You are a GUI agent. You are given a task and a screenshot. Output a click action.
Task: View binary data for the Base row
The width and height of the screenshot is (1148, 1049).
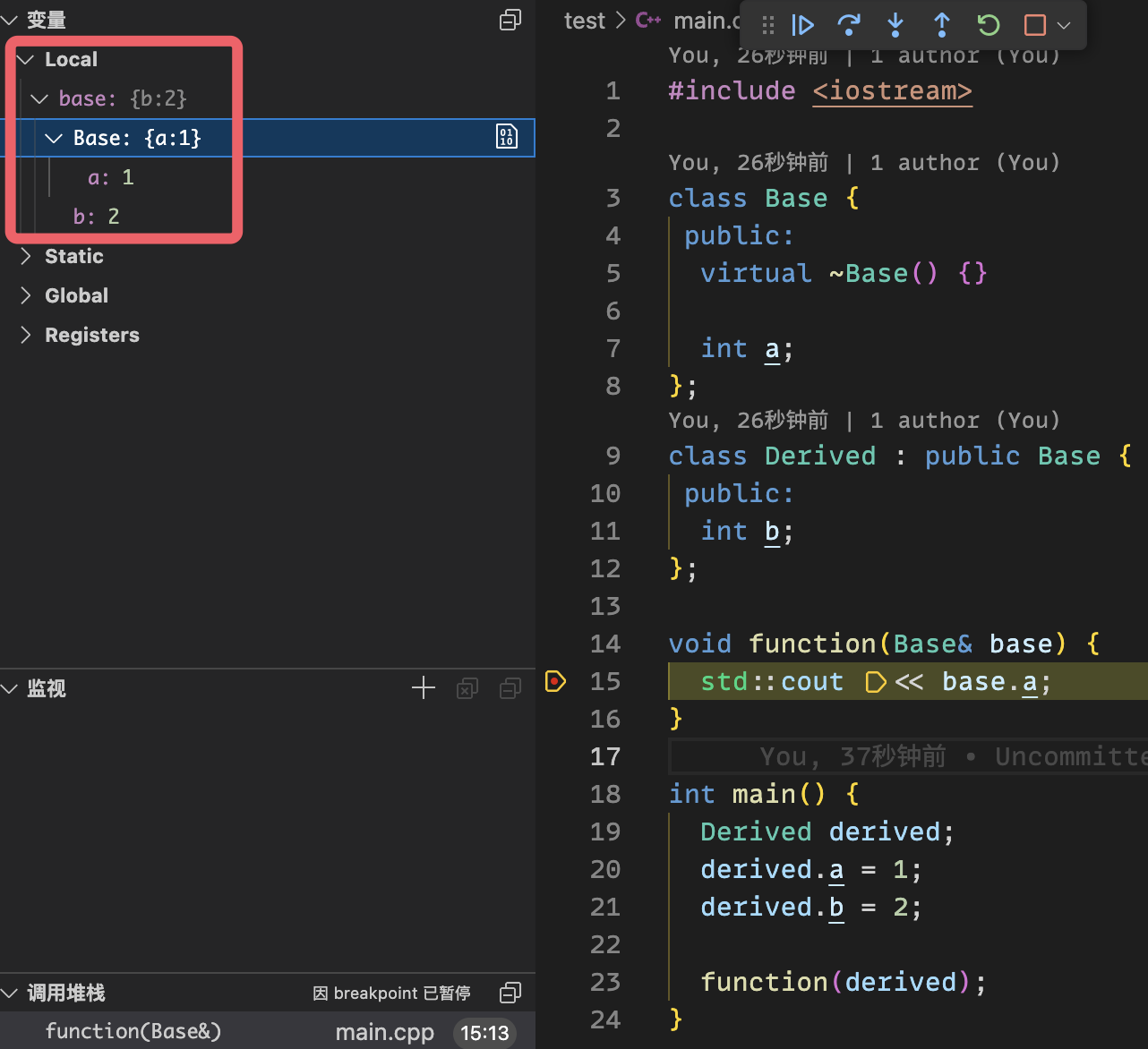tap(507, 137)
